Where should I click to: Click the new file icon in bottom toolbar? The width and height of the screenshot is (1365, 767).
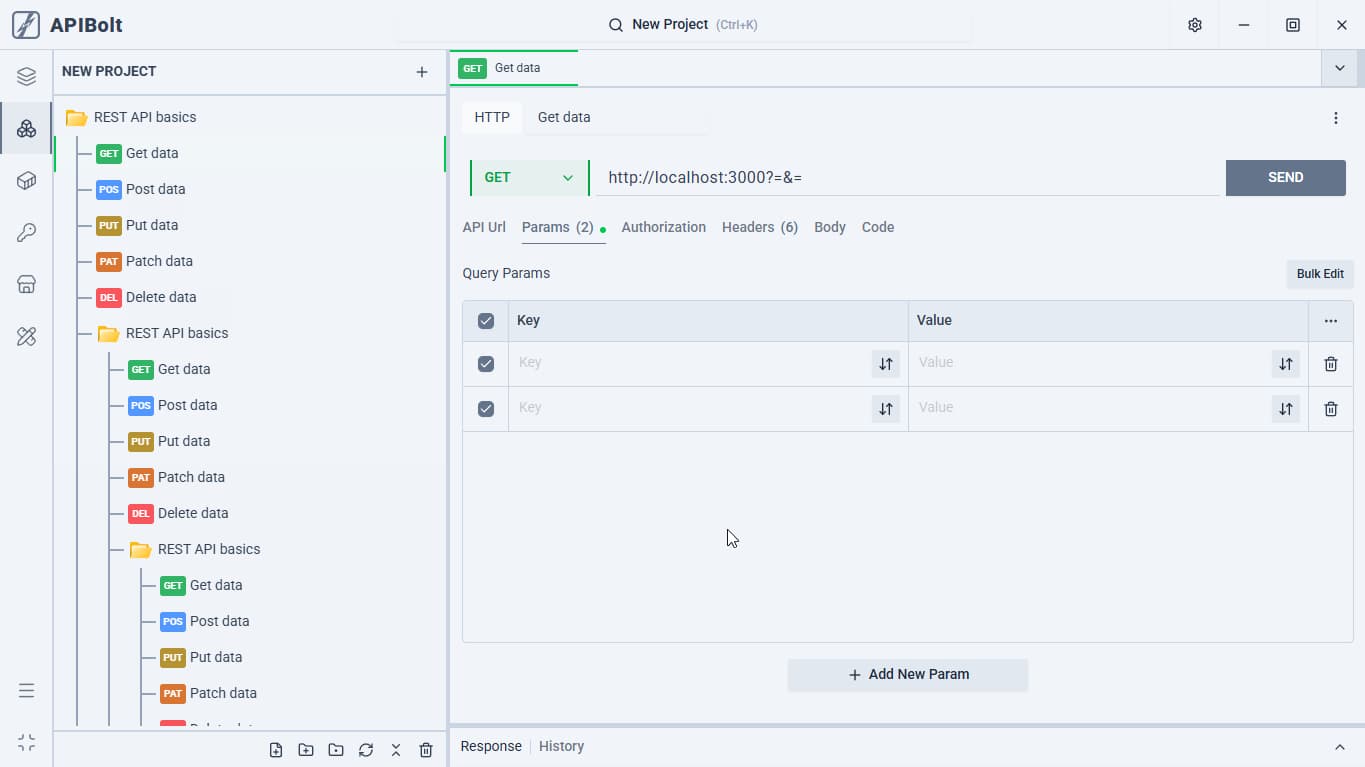[x=276, y=750]
